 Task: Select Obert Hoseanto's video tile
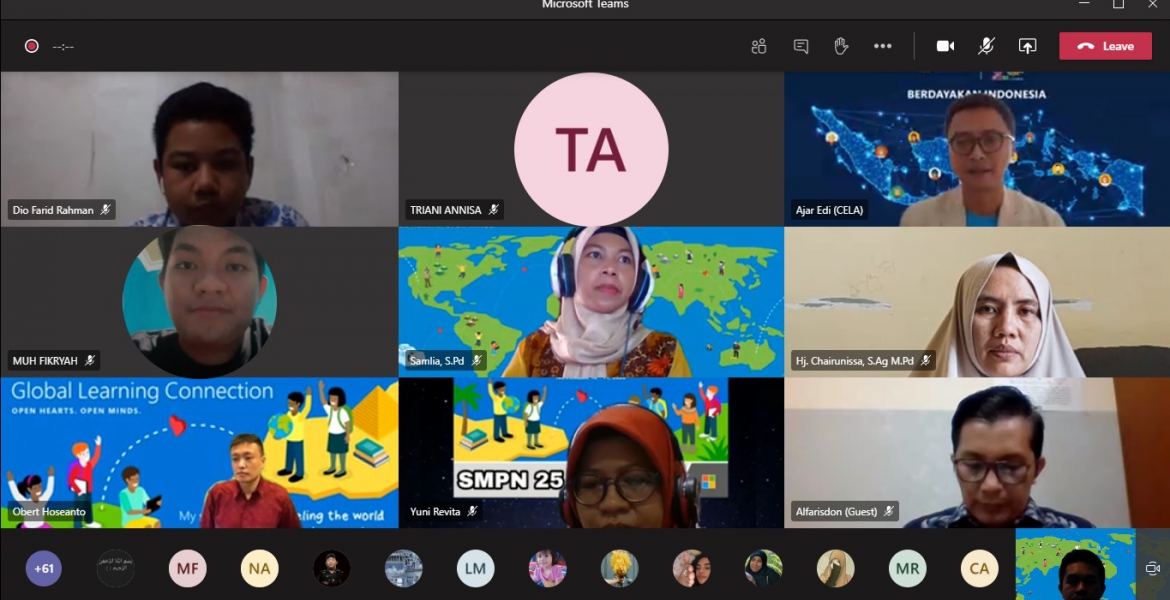199,453
